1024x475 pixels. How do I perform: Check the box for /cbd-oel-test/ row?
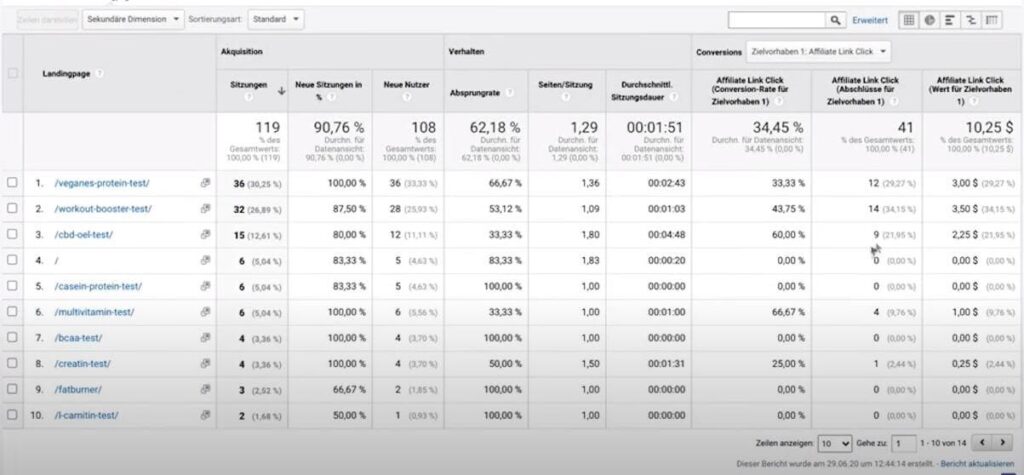click(12, 234)
